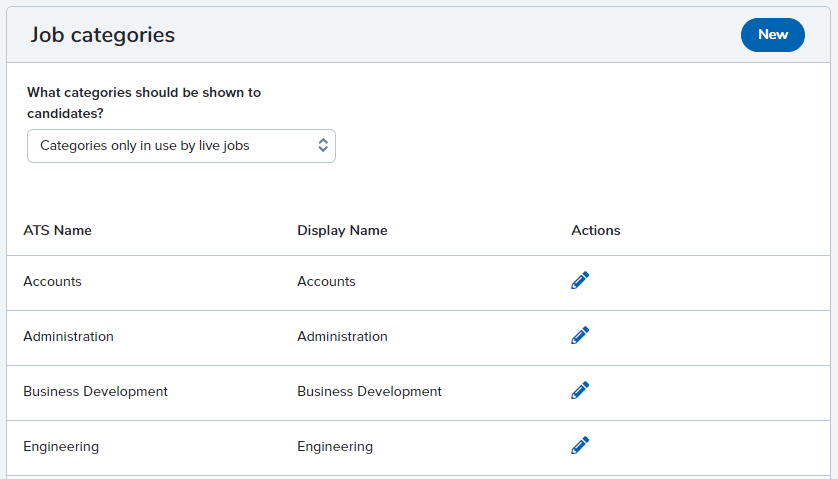The width and height of the screenshot is (838, 479).
Task: Click the Job categories heading
Action: 103,35
